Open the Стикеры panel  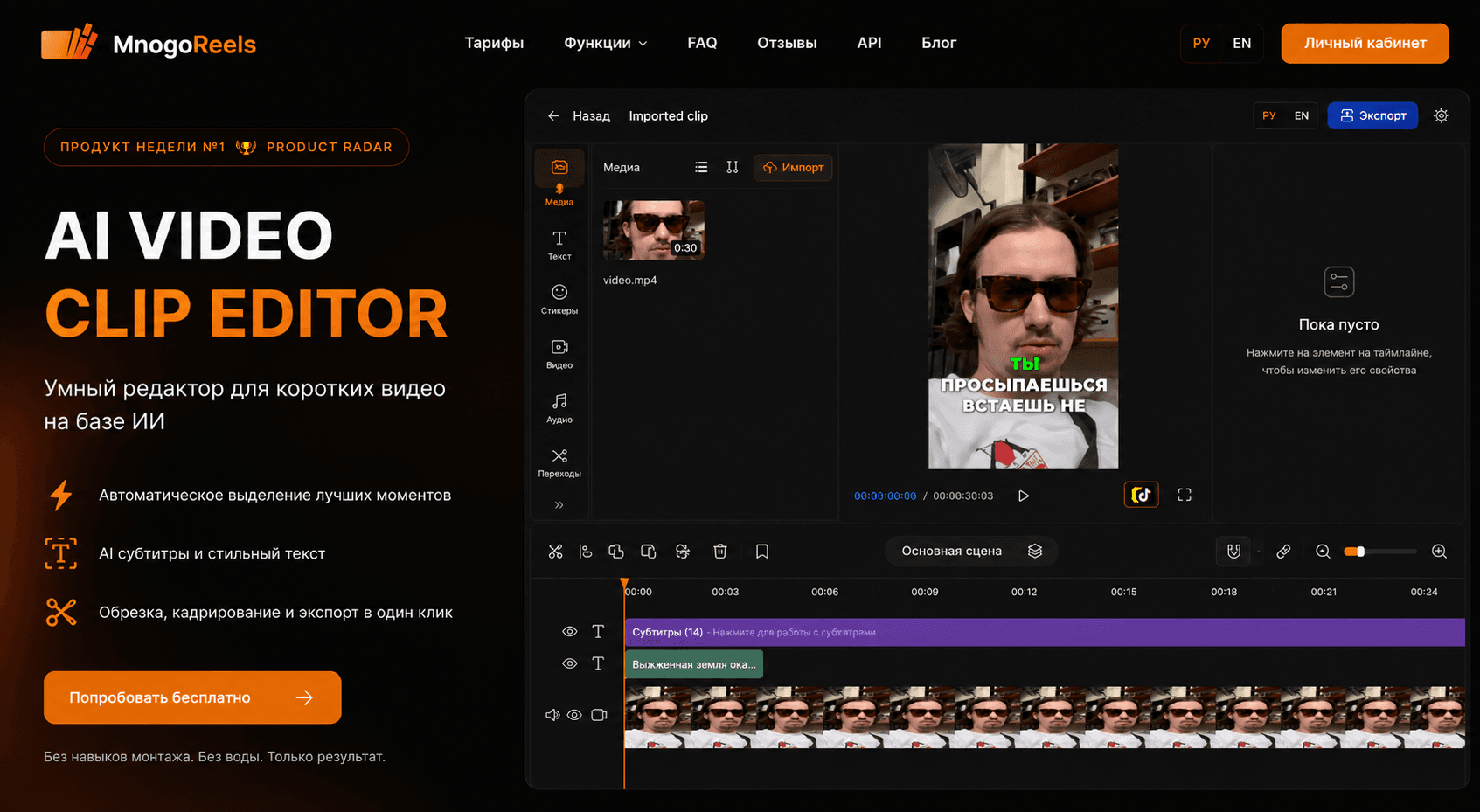(559, 299)
